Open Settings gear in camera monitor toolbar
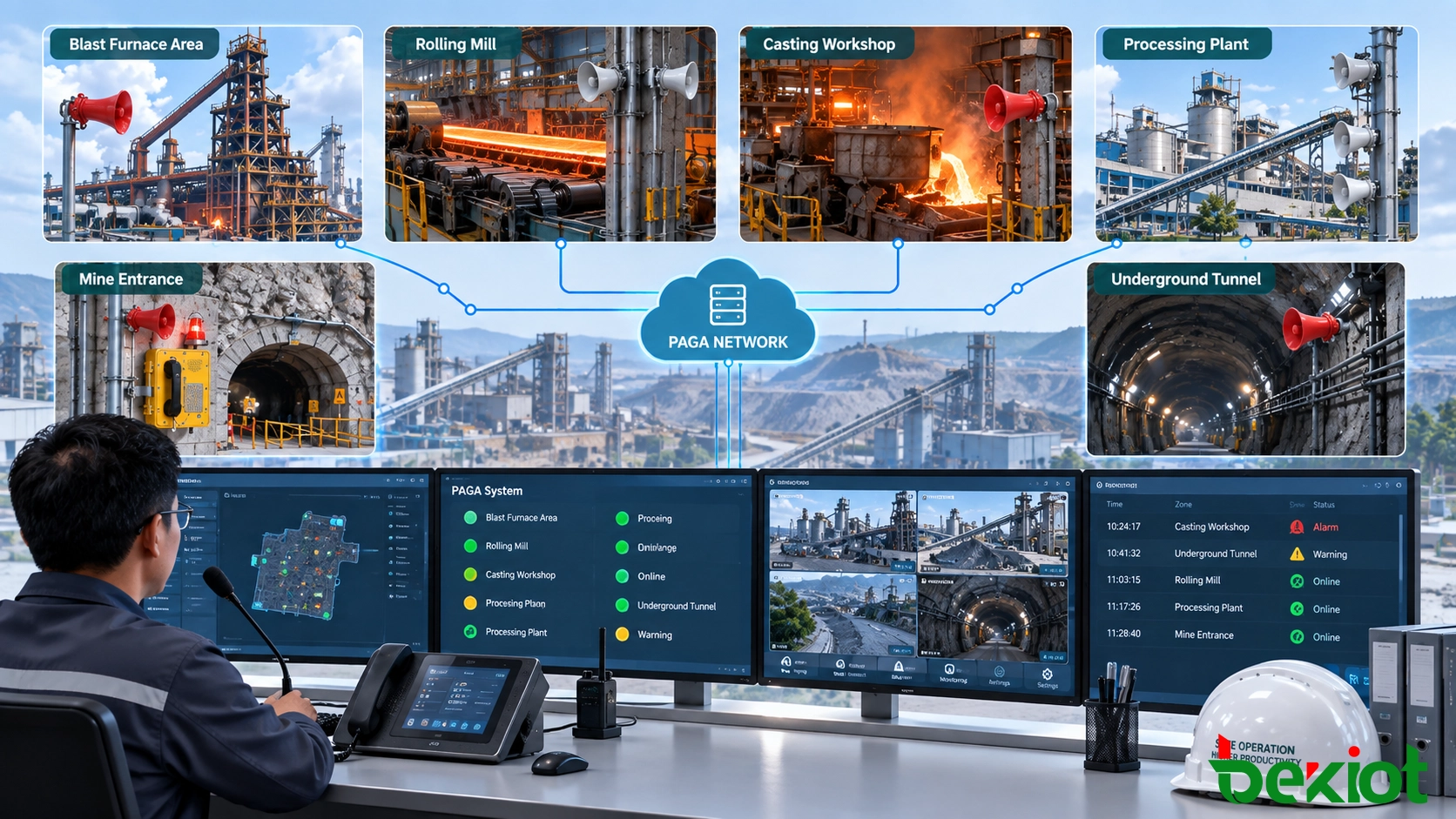Viewport: 1456px width, 819px height. click(x=1048, y=675)
